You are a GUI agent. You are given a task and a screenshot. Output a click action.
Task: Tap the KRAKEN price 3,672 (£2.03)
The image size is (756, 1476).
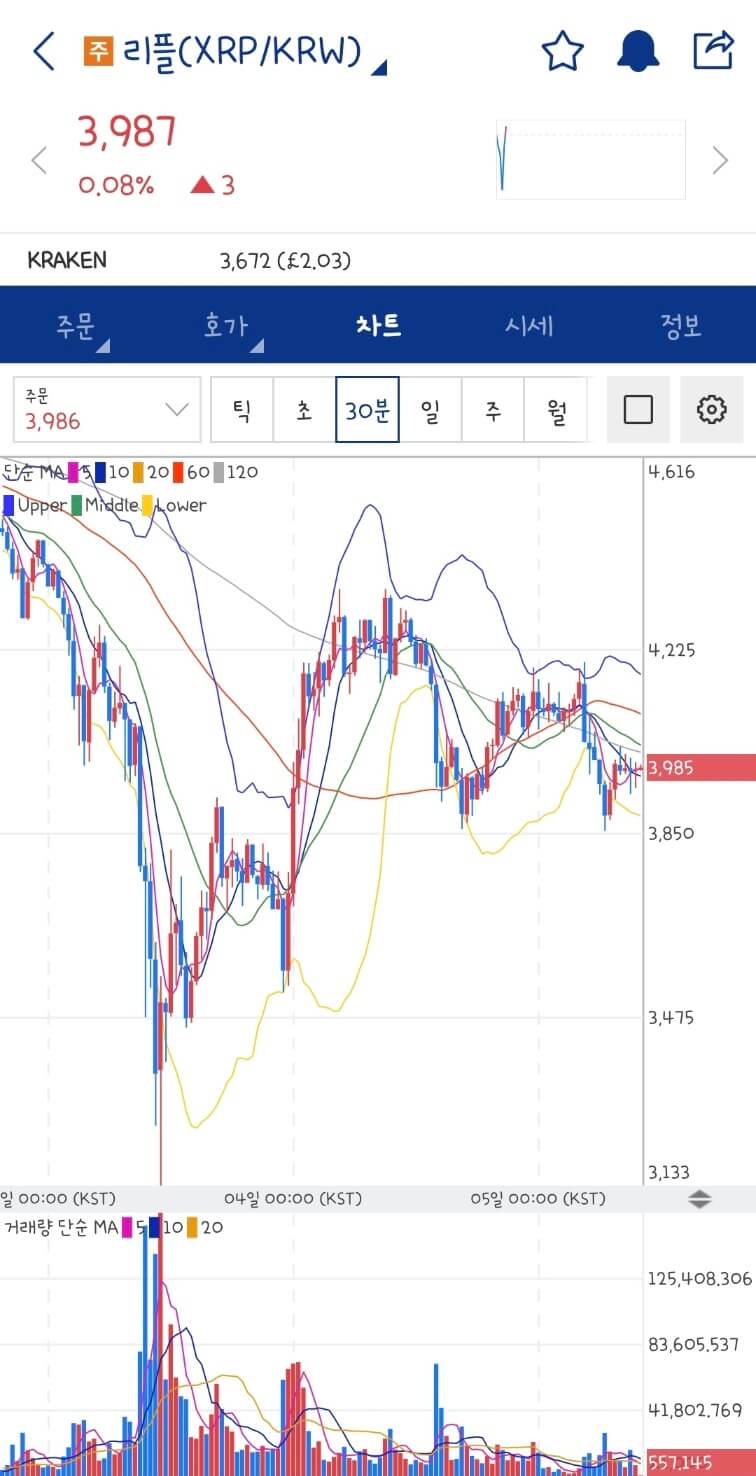click(x=285, y=261)
